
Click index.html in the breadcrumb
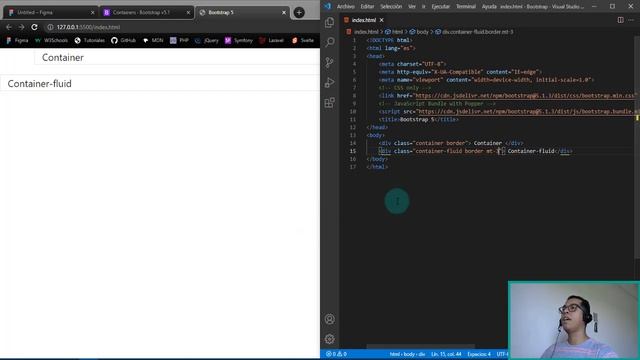363,32
